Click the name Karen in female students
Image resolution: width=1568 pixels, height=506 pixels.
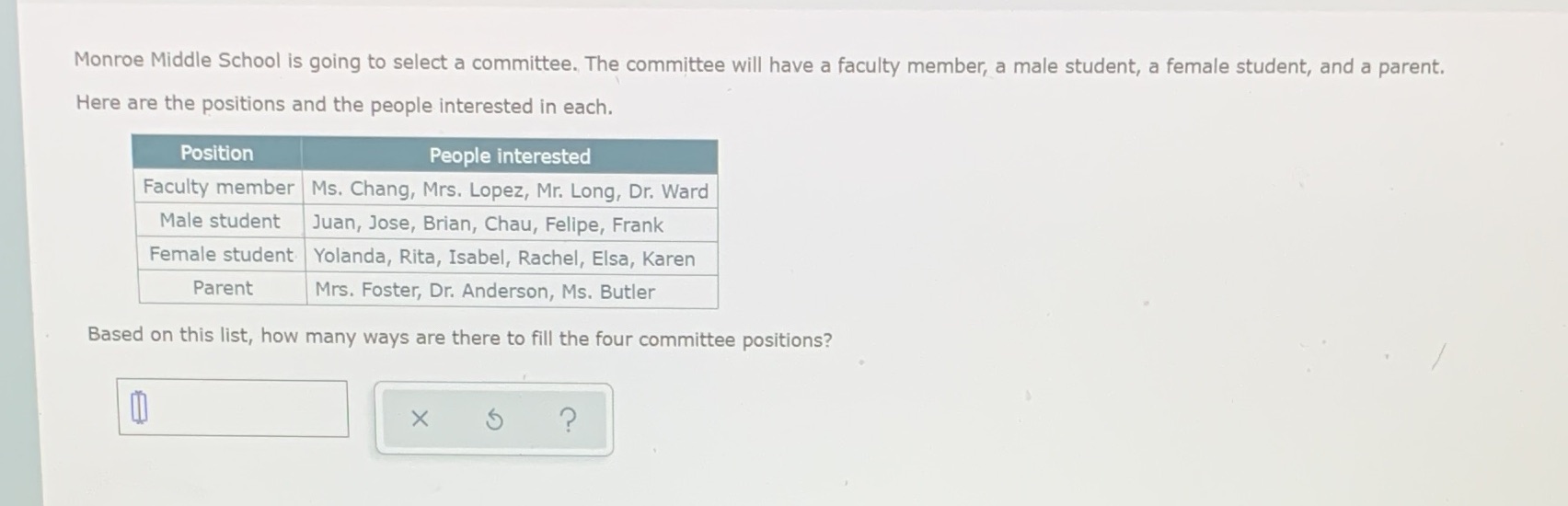click(x=668, y=259)
